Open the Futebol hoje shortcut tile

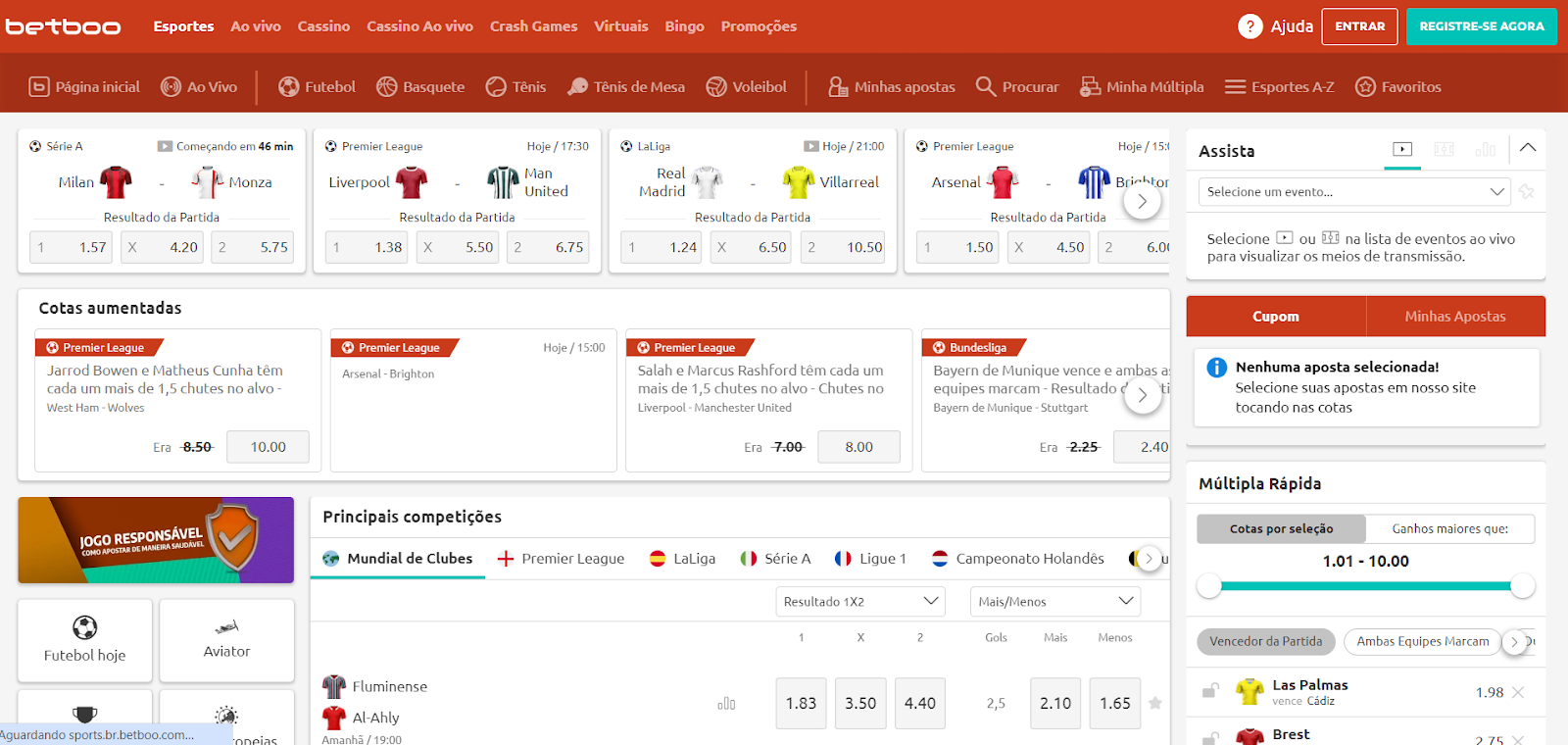85,640
